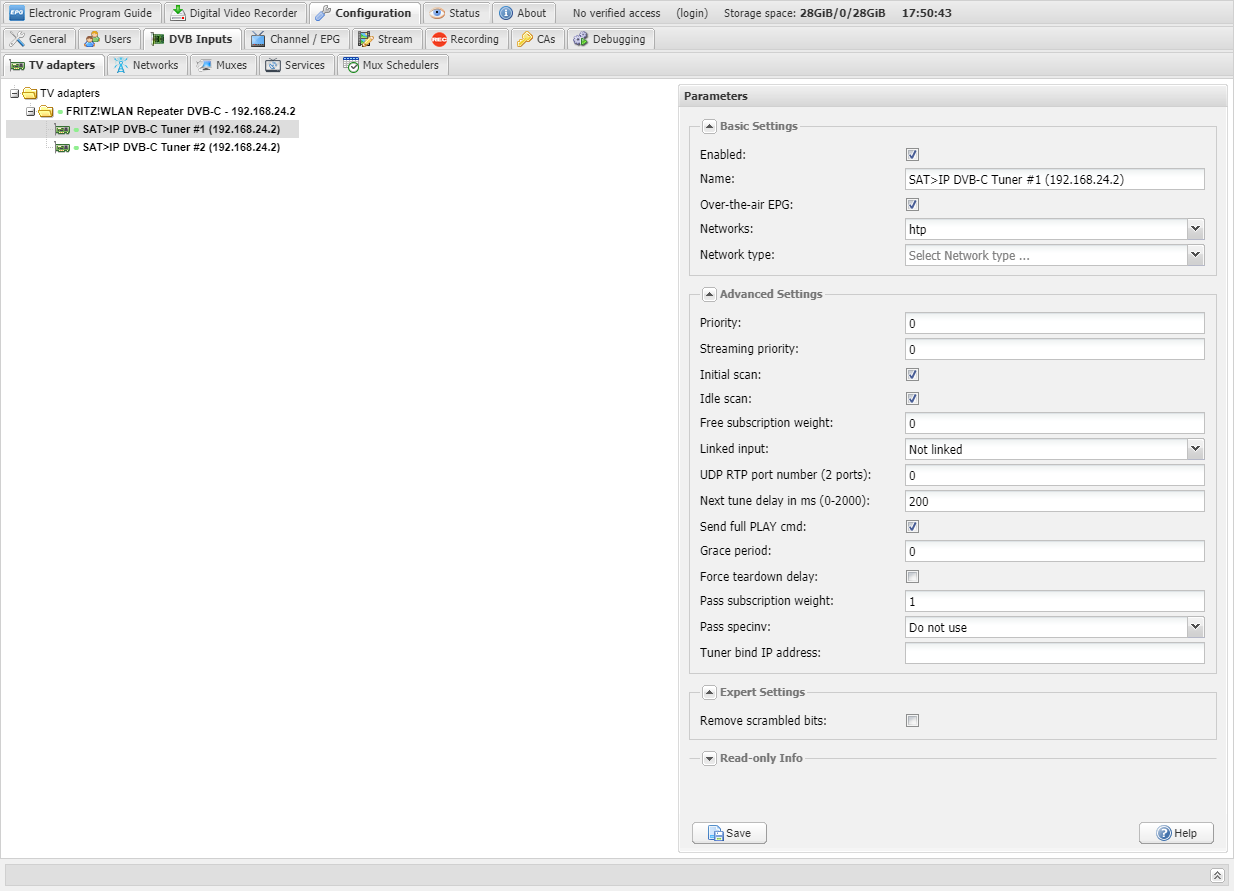Click the Save button
This screenshot has width=1234, height=891.
pos(729,833)
